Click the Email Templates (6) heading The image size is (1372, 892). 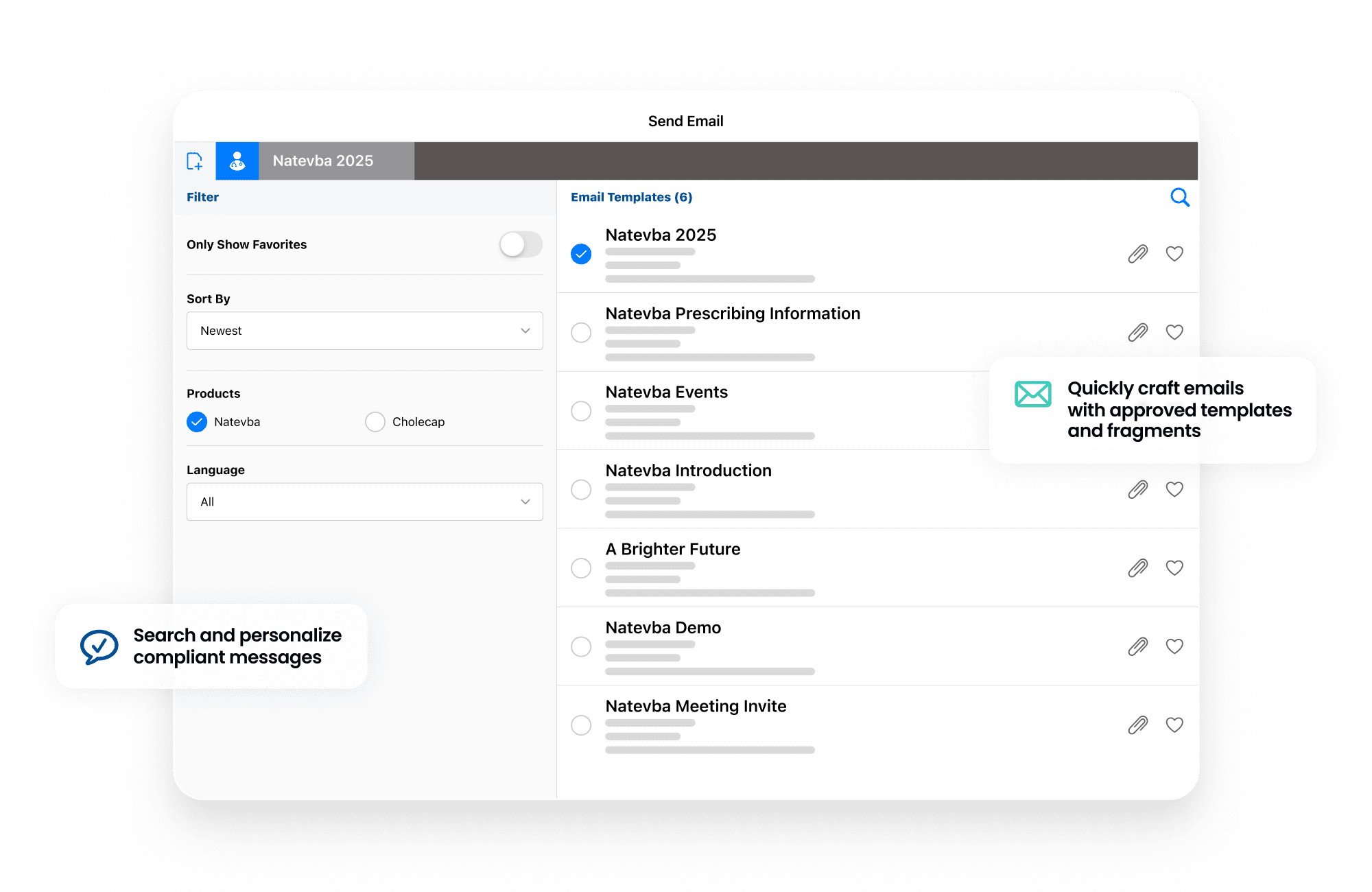631,198
